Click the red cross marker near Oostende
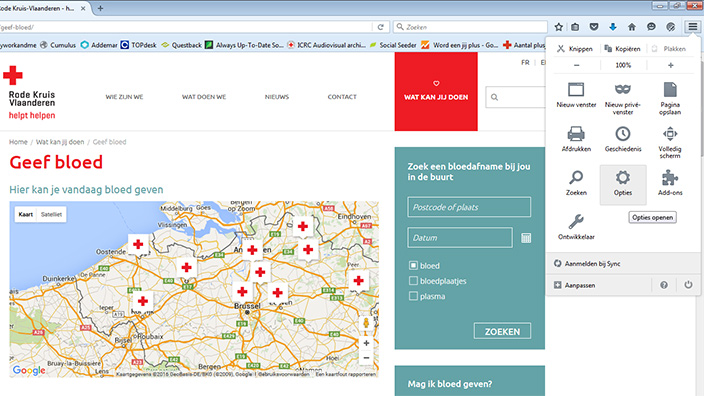This screenshot has width=704, height=396. tap(138, 245)
